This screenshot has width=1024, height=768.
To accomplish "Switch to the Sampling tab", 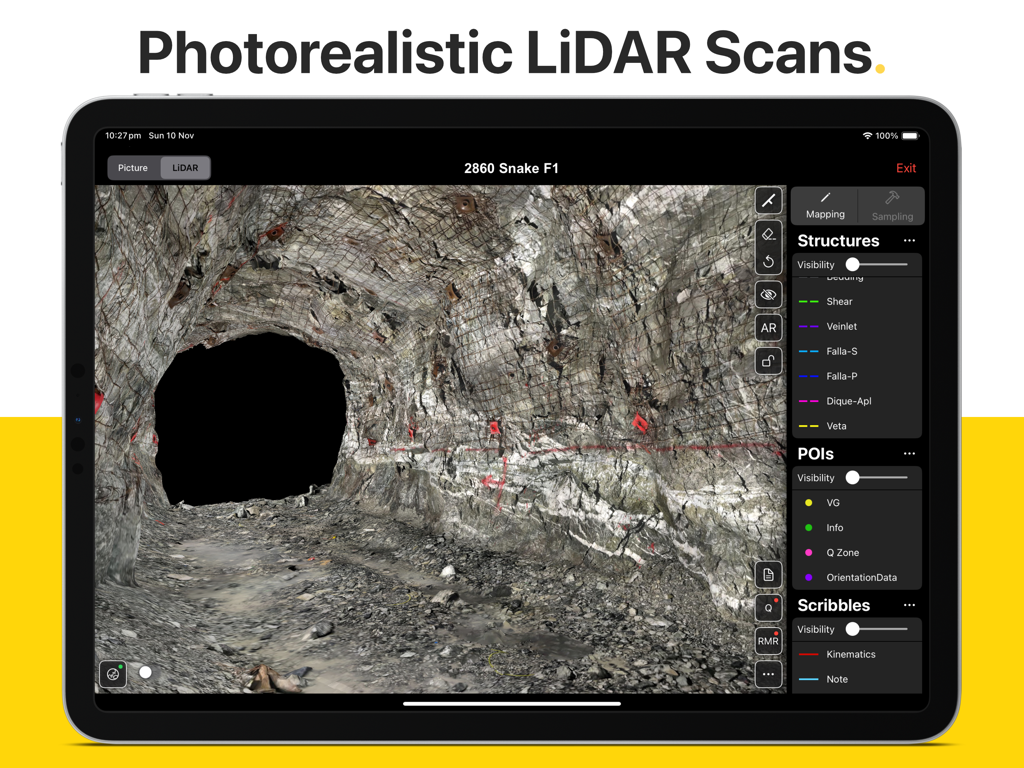I will pyautogui.click(x=891, y=207).
